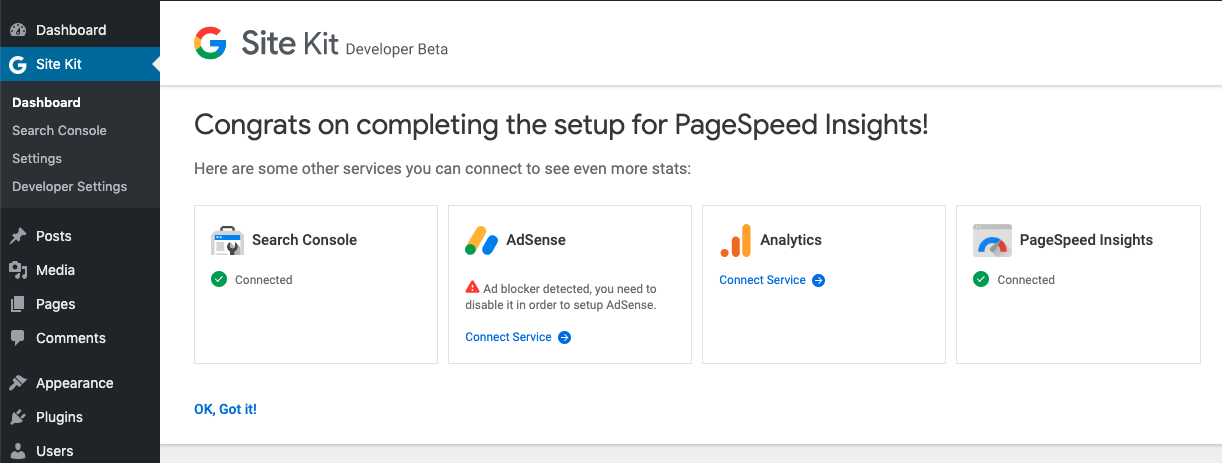Image resolution: width=1222 pixels, height=463 pixels.
Task: Click the Plugins plug icon
Action: tap(17, 417)
